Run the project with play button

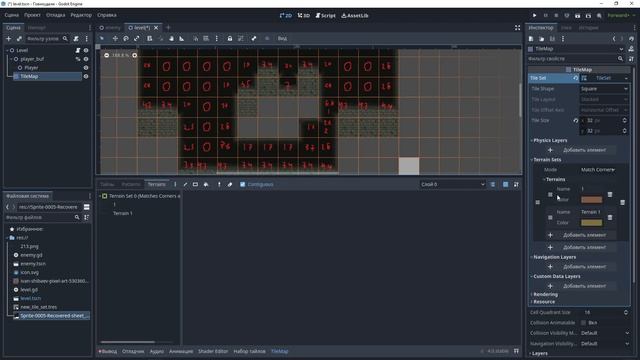[534, 16]
